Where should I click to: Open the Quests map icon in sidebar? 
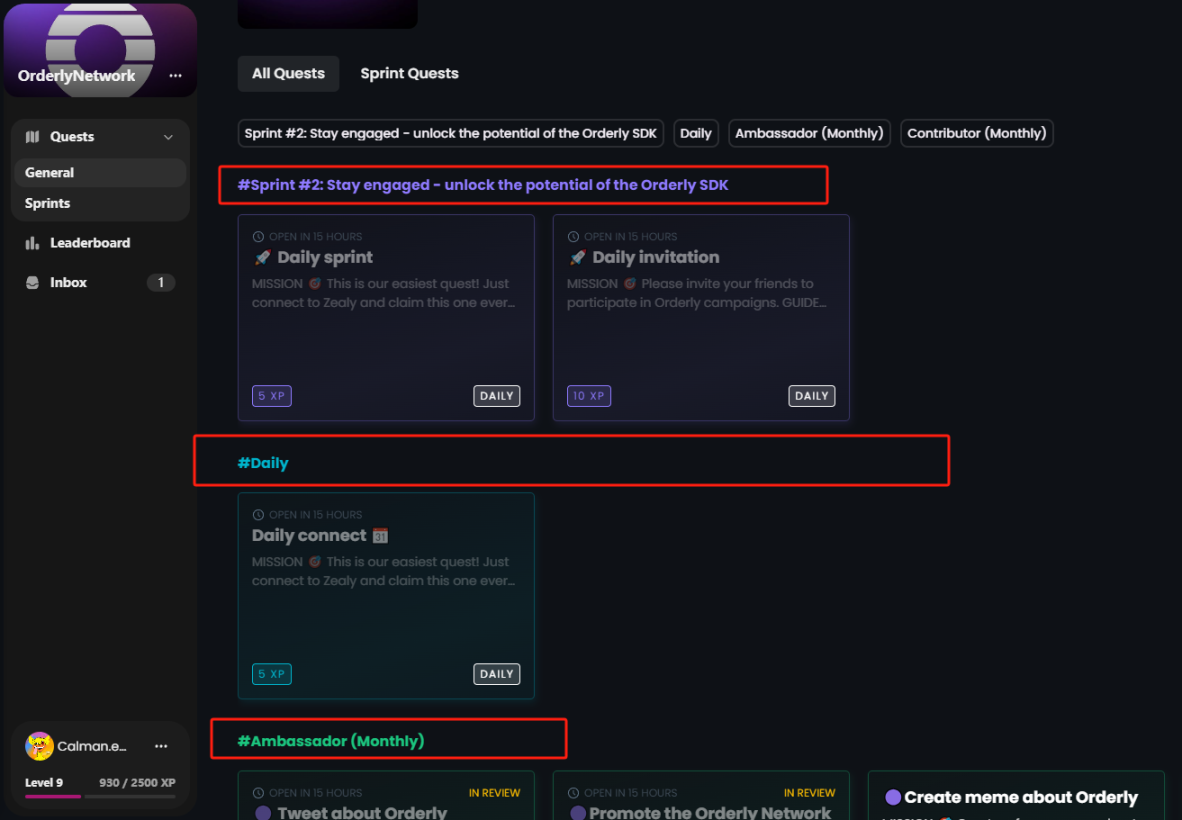pos(32,137)
